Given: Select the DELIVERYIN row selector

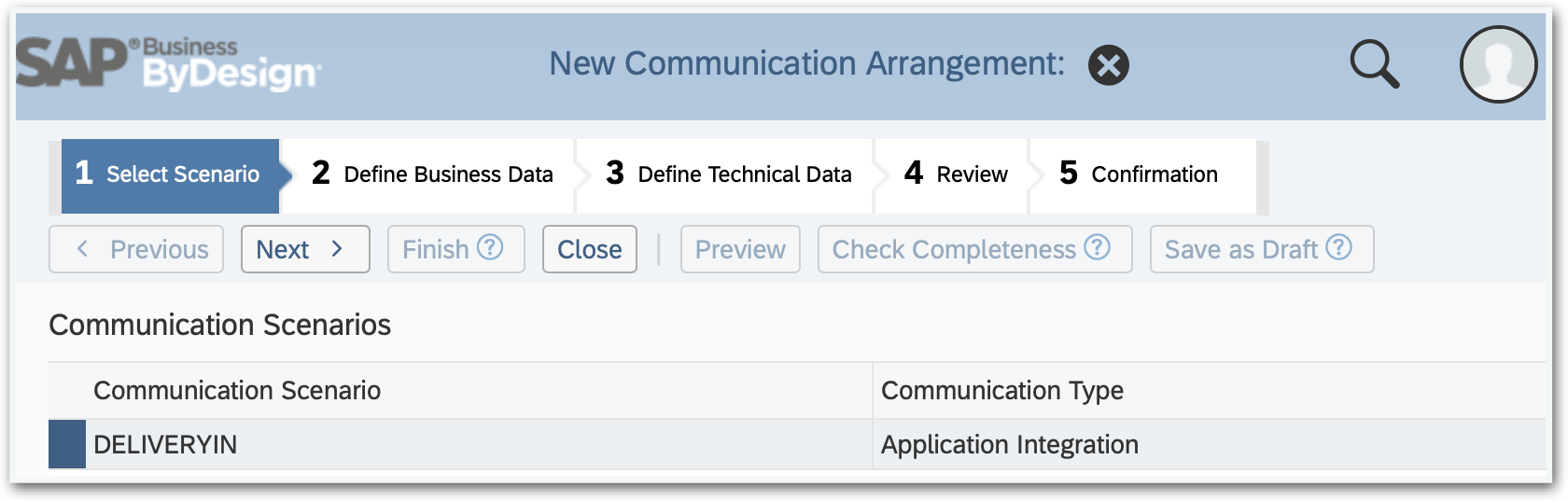Looking at the screenshot, I should pyautogui.click(x=67, y=444).
